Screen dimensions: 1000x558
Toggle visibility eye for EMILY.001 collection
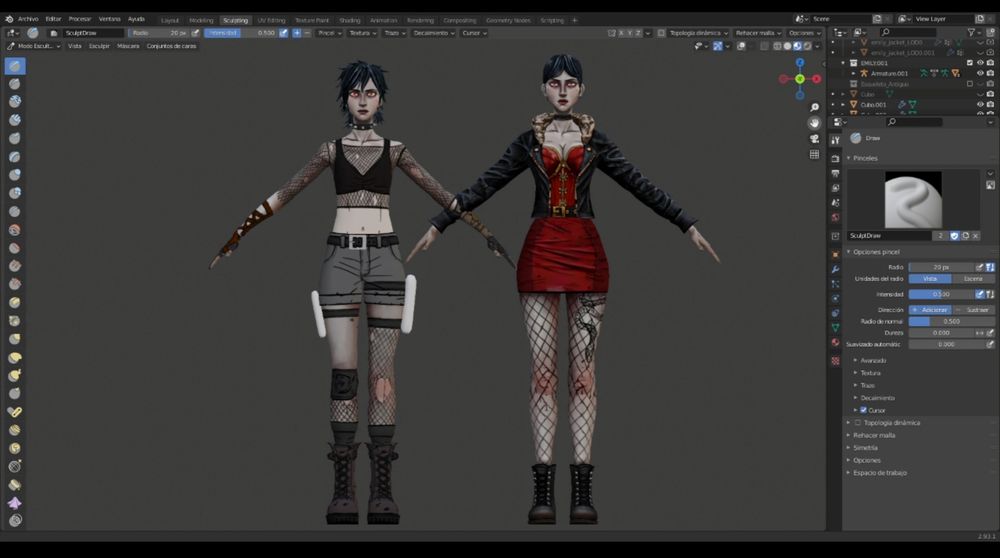[980, 63]
